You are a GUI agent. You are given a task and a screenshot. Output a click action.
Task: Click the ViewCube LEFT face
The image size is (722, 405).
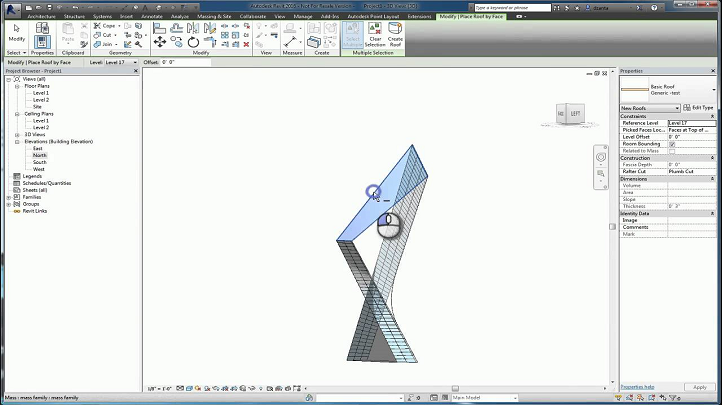coord(577,115)
